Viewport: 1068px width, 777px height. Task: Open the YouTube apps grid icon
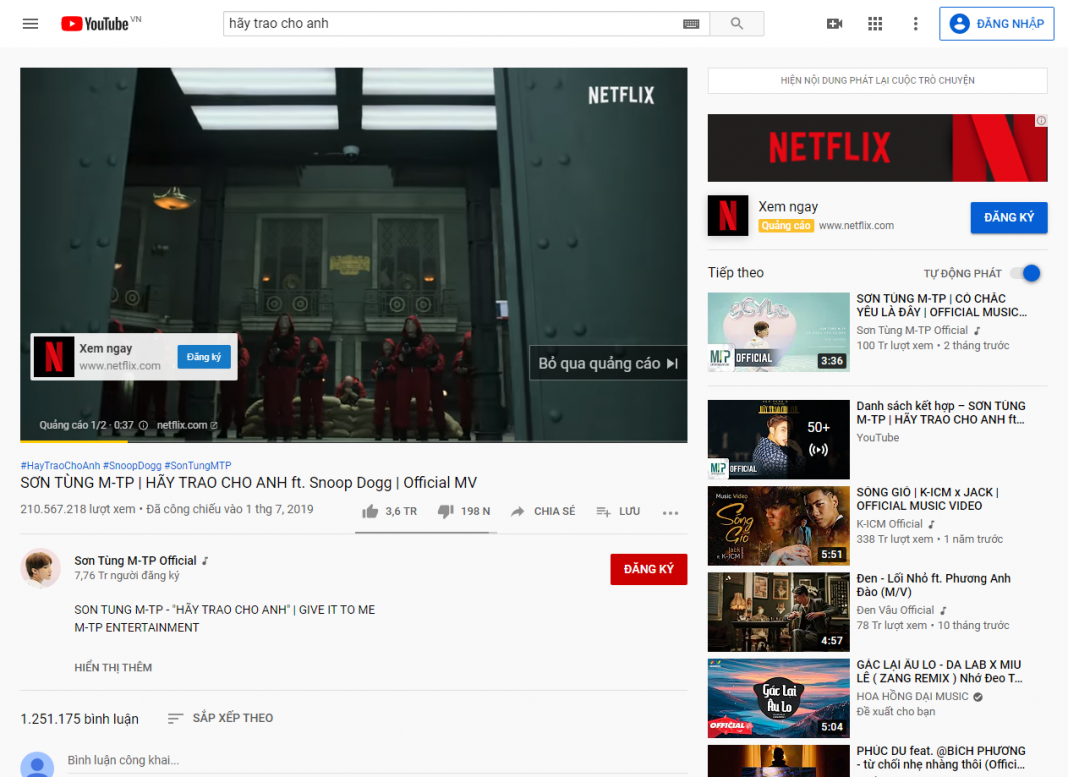pyautogui.click(x=875, y=24)
